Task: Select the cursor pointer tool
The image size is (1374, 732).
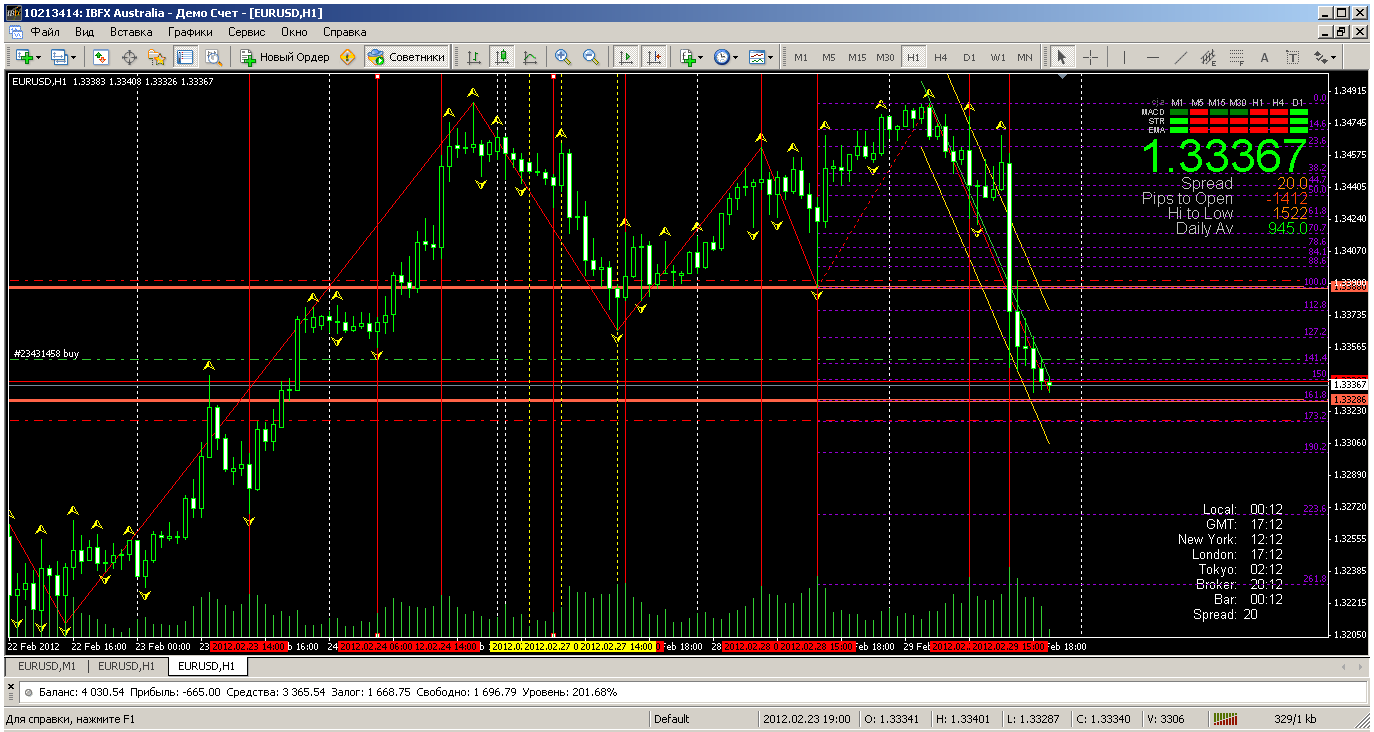Action: tap(1062, 57)
